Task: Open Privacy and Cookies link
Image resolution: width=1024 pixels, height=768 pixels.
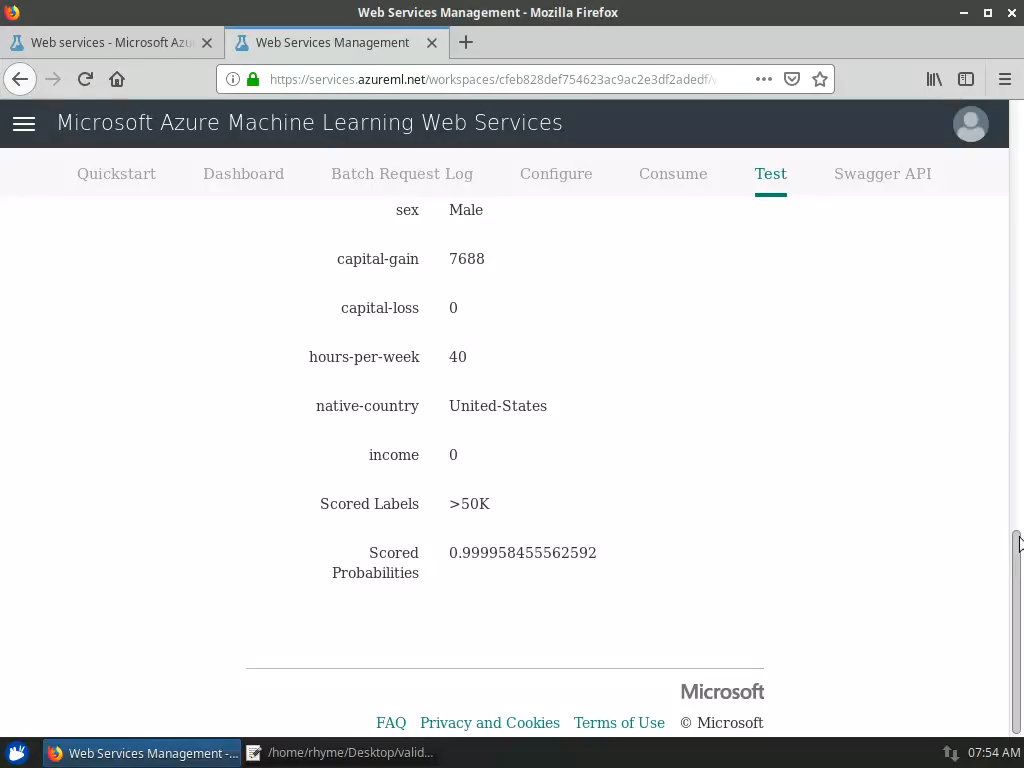Action: coord(490,722)
